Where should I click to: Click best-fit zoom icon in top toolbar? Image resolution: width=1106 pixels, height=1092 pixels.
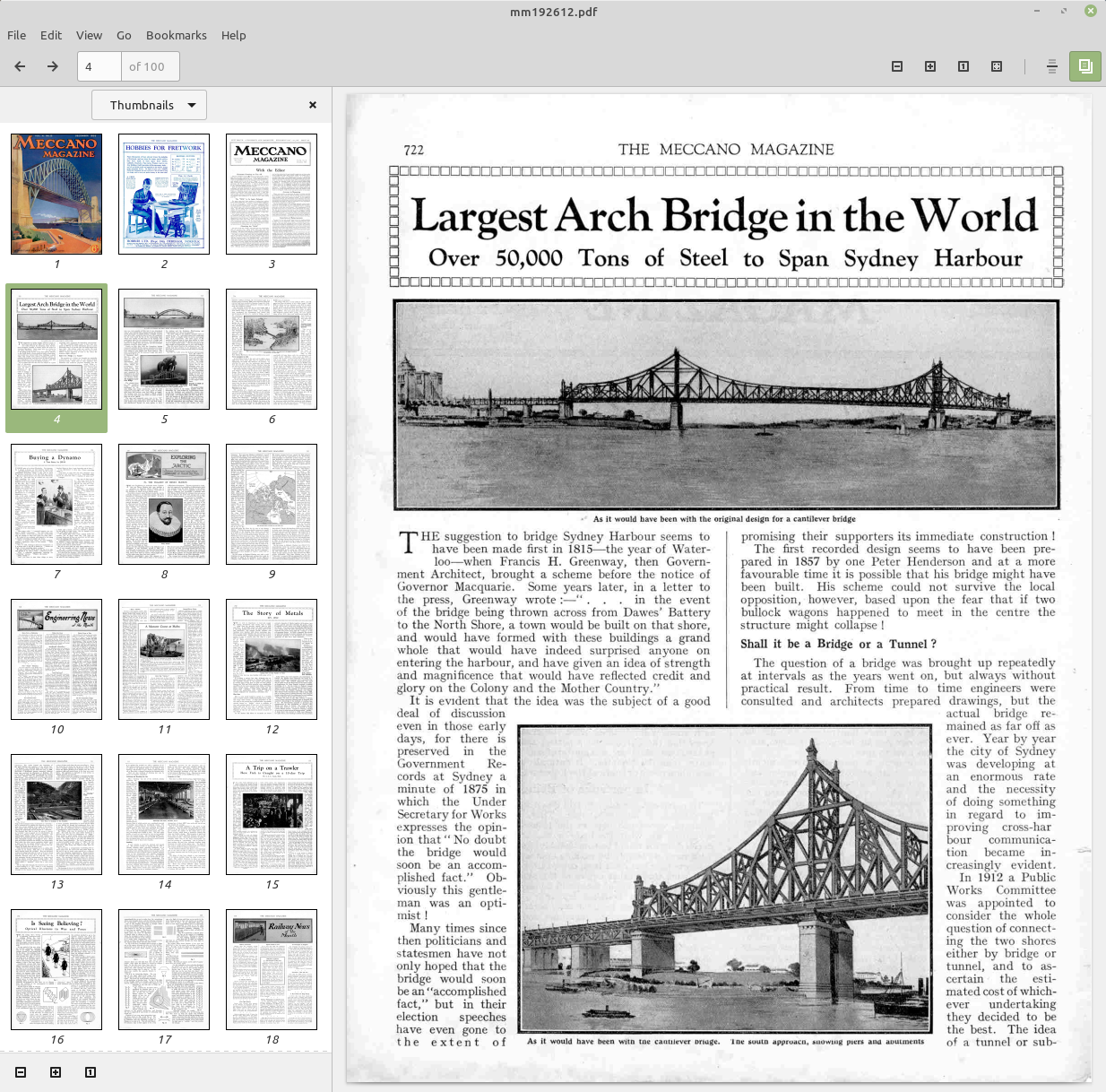(x=997, y=66)
